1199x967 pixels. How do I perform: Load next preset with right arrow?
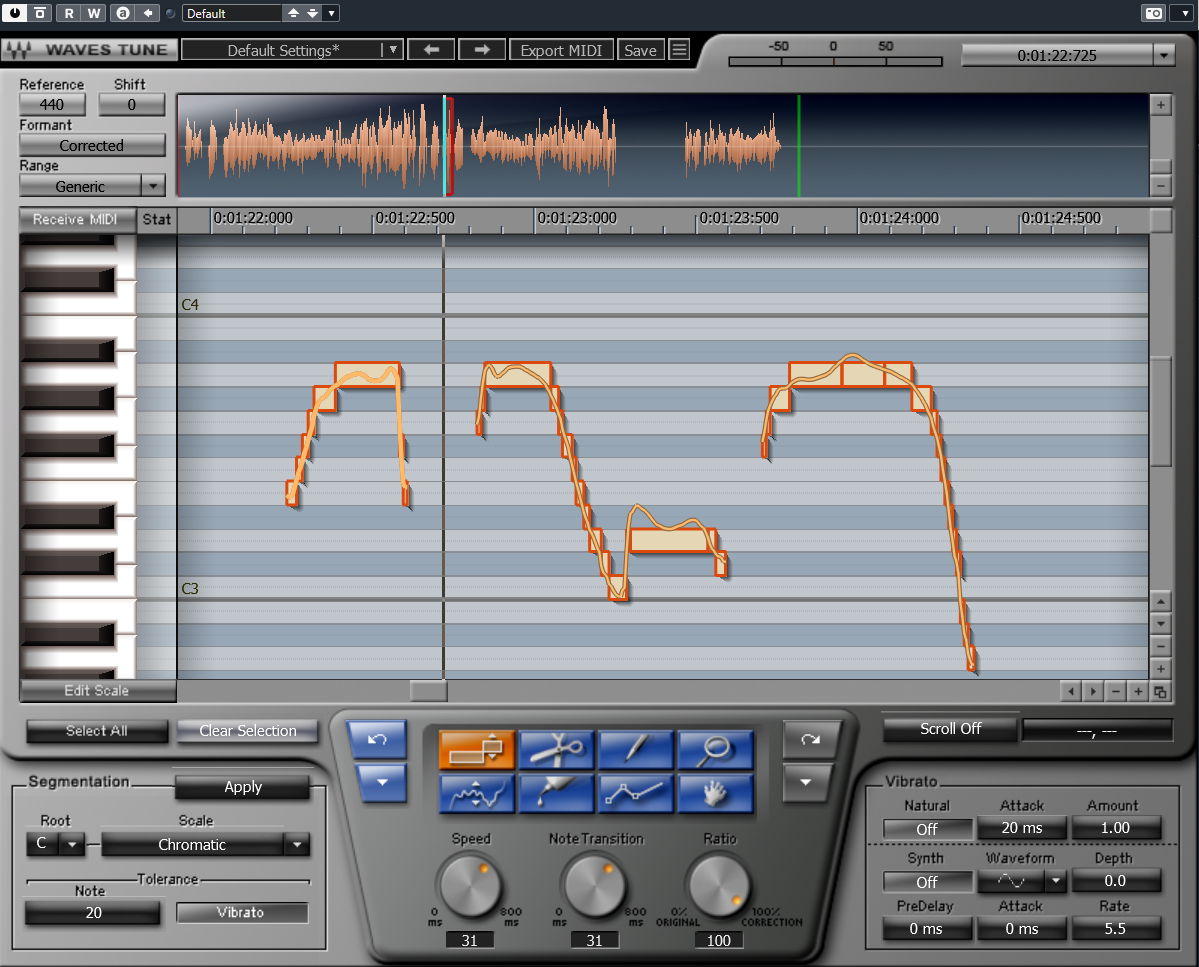coord(482,50)
